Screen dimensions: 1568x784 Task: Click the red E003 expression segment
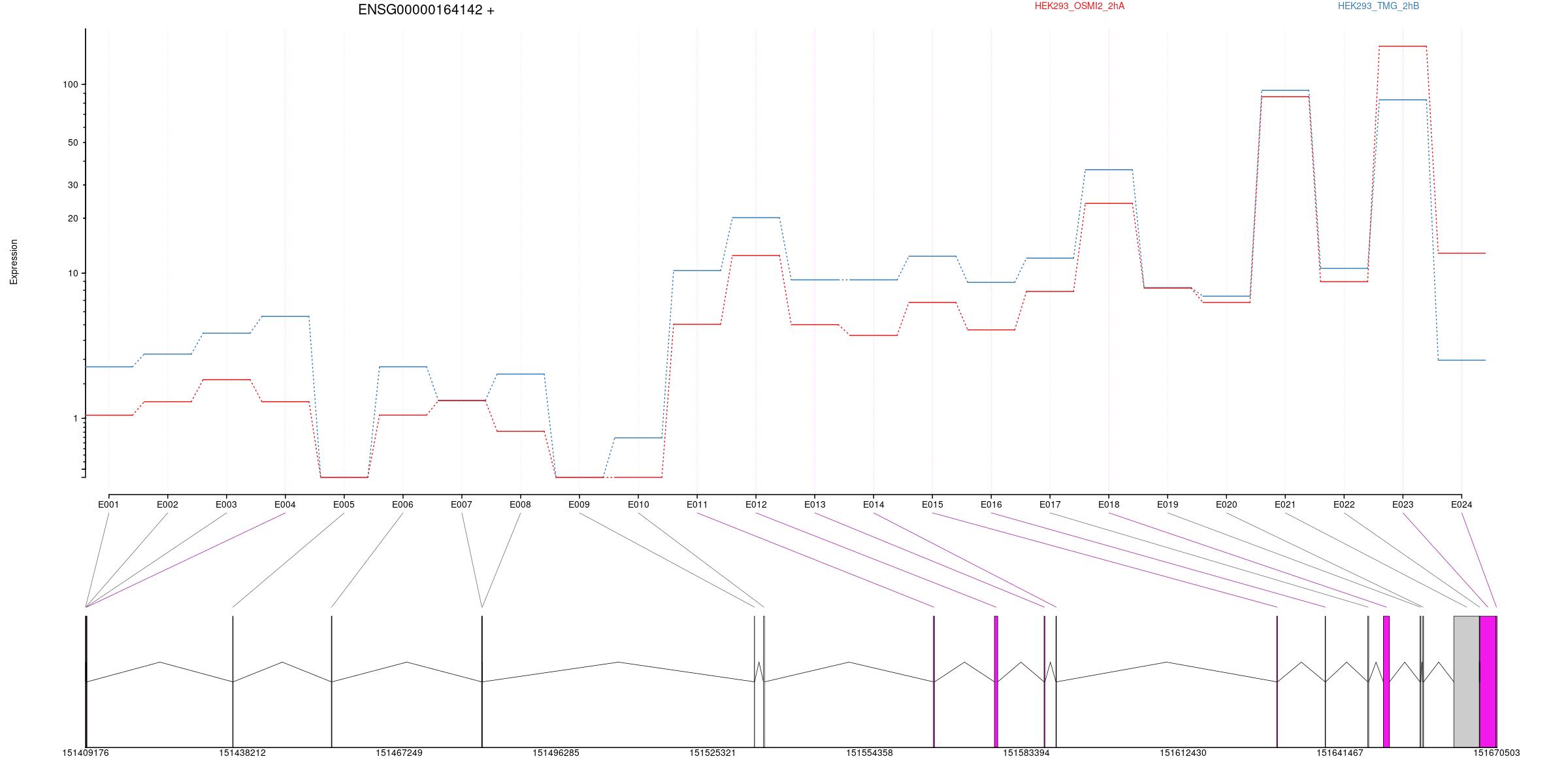point(226,380)
